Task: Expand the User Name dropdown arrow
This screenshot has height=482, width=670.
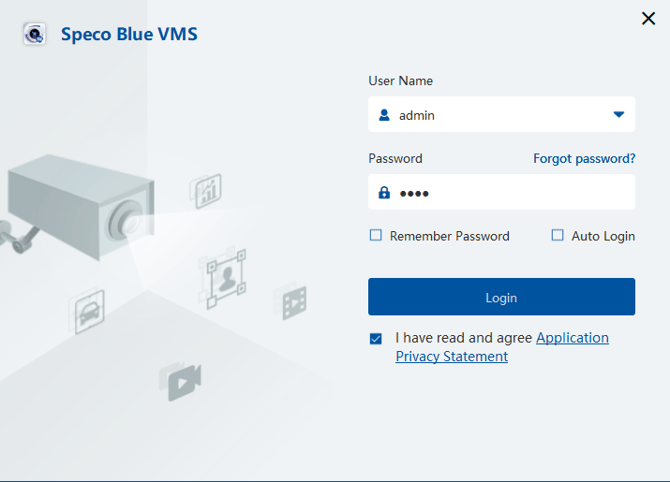Action: coord(619,115)
